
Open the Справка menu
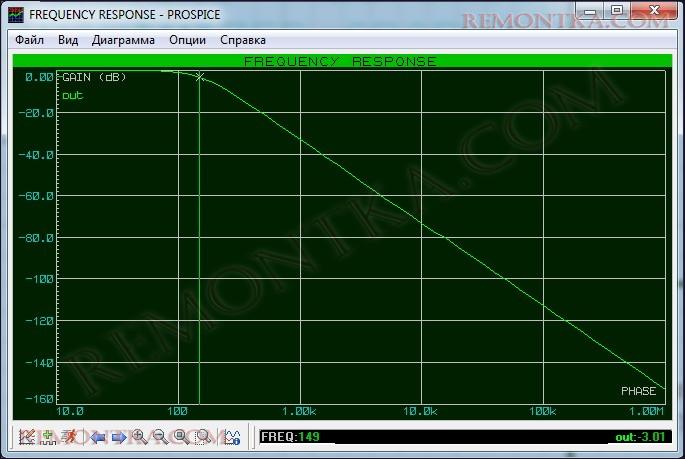pyautogui.click(x=242, y=40)
